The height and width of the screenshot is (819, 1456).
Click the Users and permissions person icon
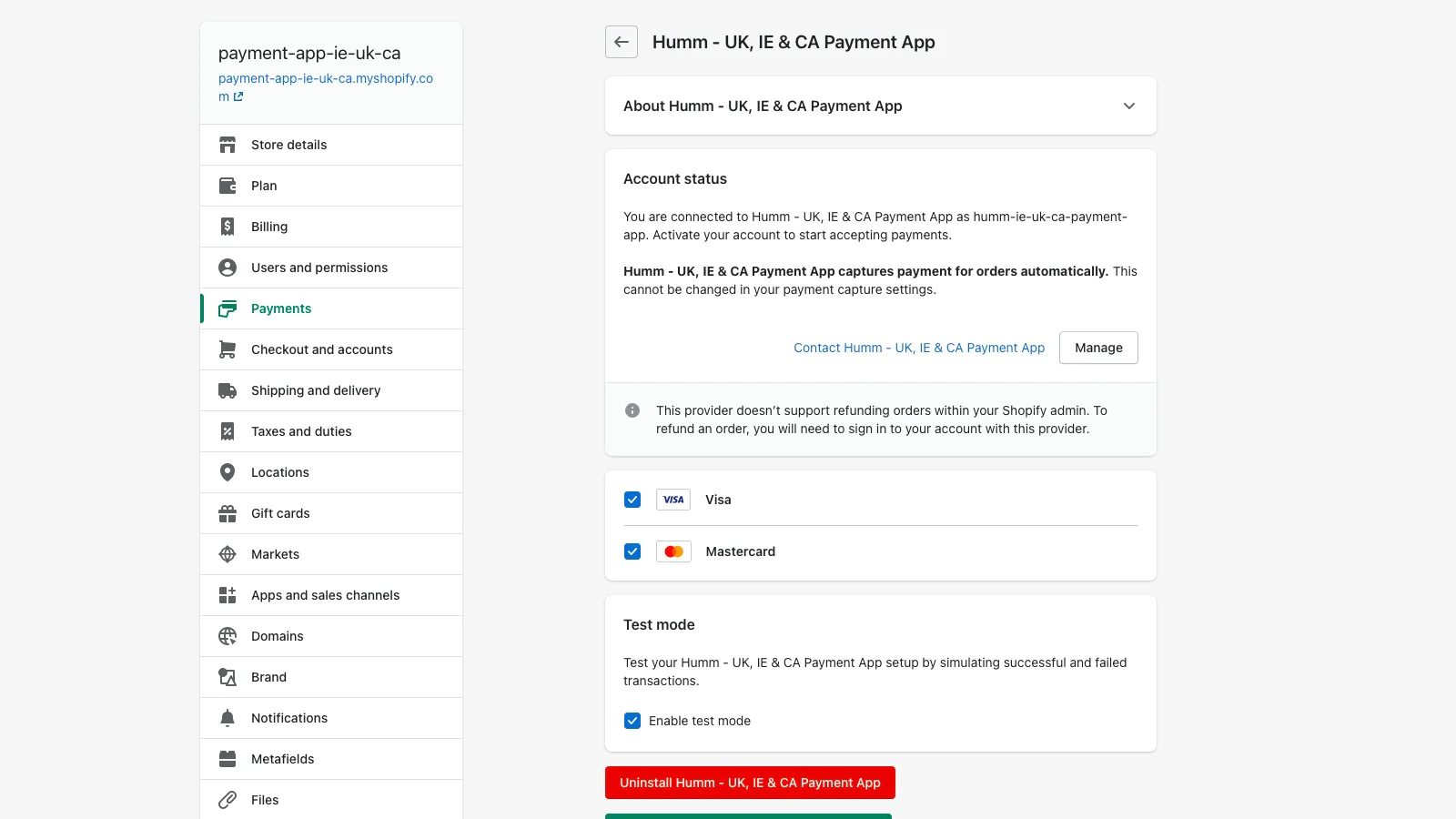[227, 268]
